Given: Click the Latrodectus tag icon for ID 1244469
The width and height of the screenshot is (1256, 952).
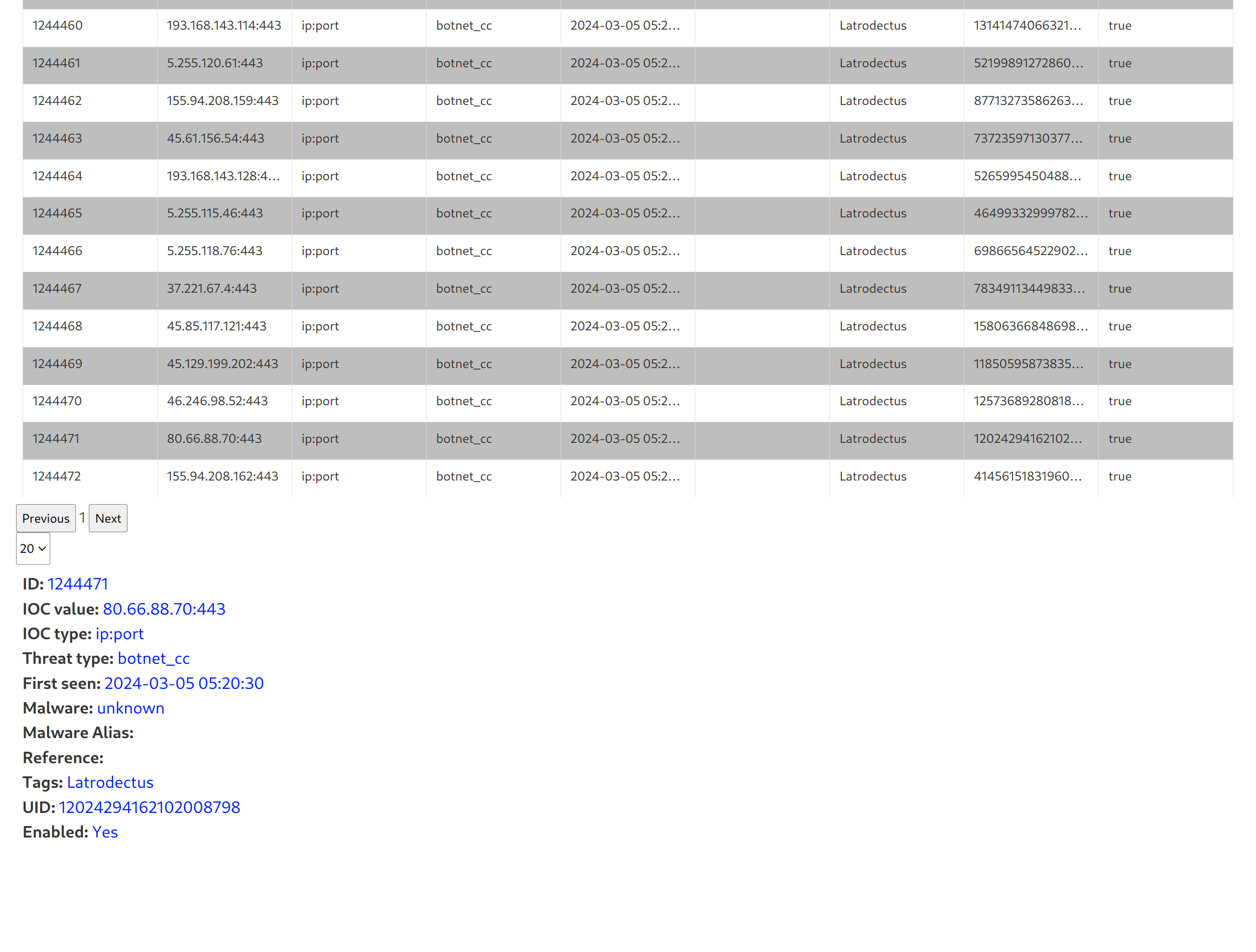Looking at the screenshot, I should tap(873, 363).
